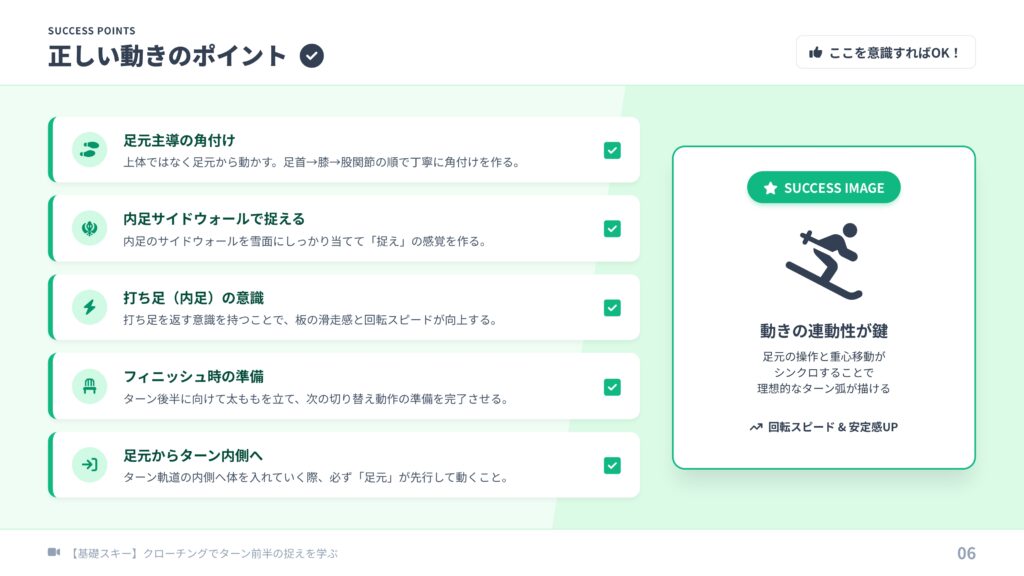
Task: Click the page number 06
Action: 965,553
